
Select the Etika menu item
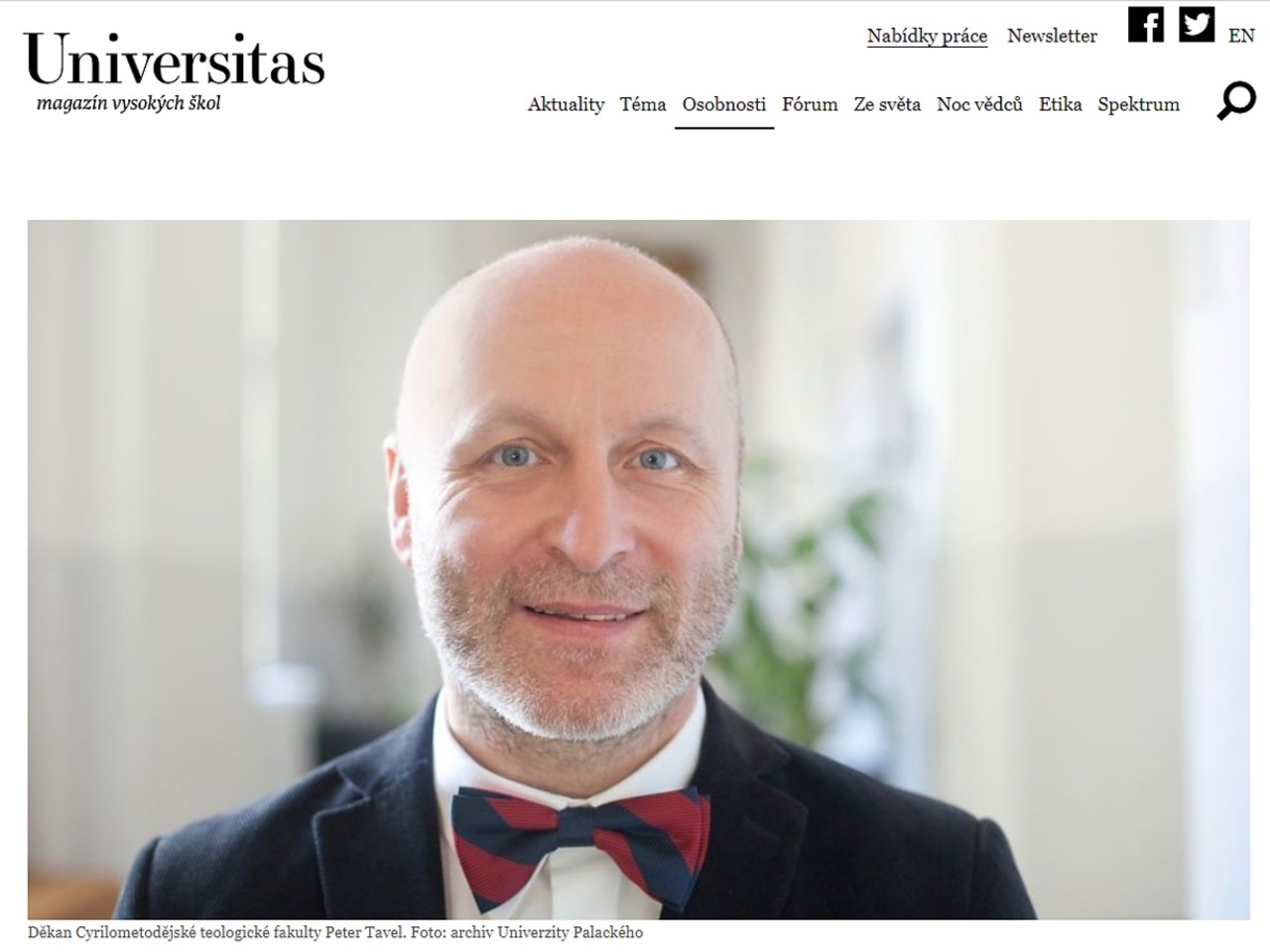click(1060, 104)
